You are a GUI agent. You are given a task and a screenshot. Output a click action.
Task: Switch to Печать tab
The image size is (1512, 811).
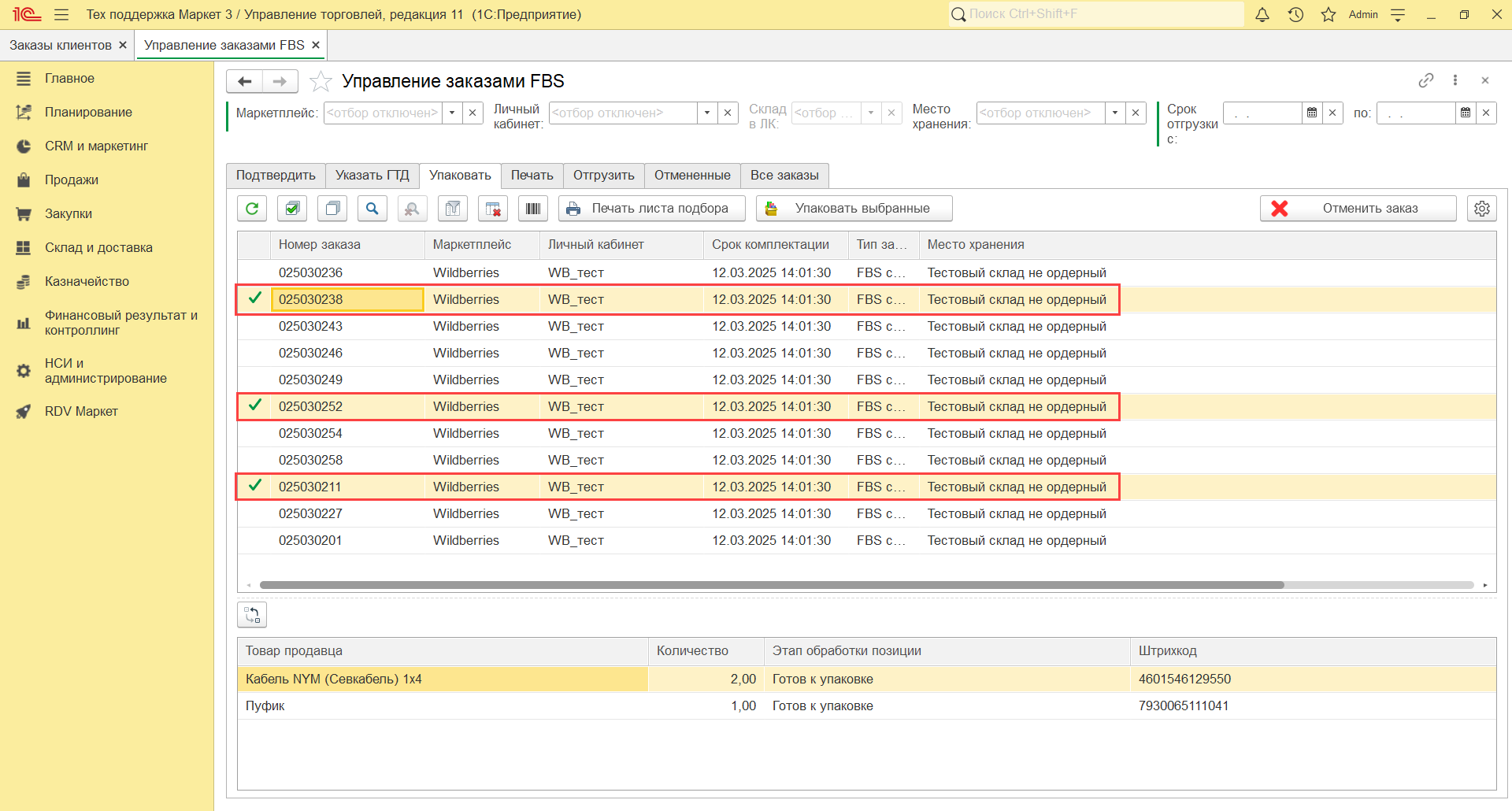(x=532, y=175)
